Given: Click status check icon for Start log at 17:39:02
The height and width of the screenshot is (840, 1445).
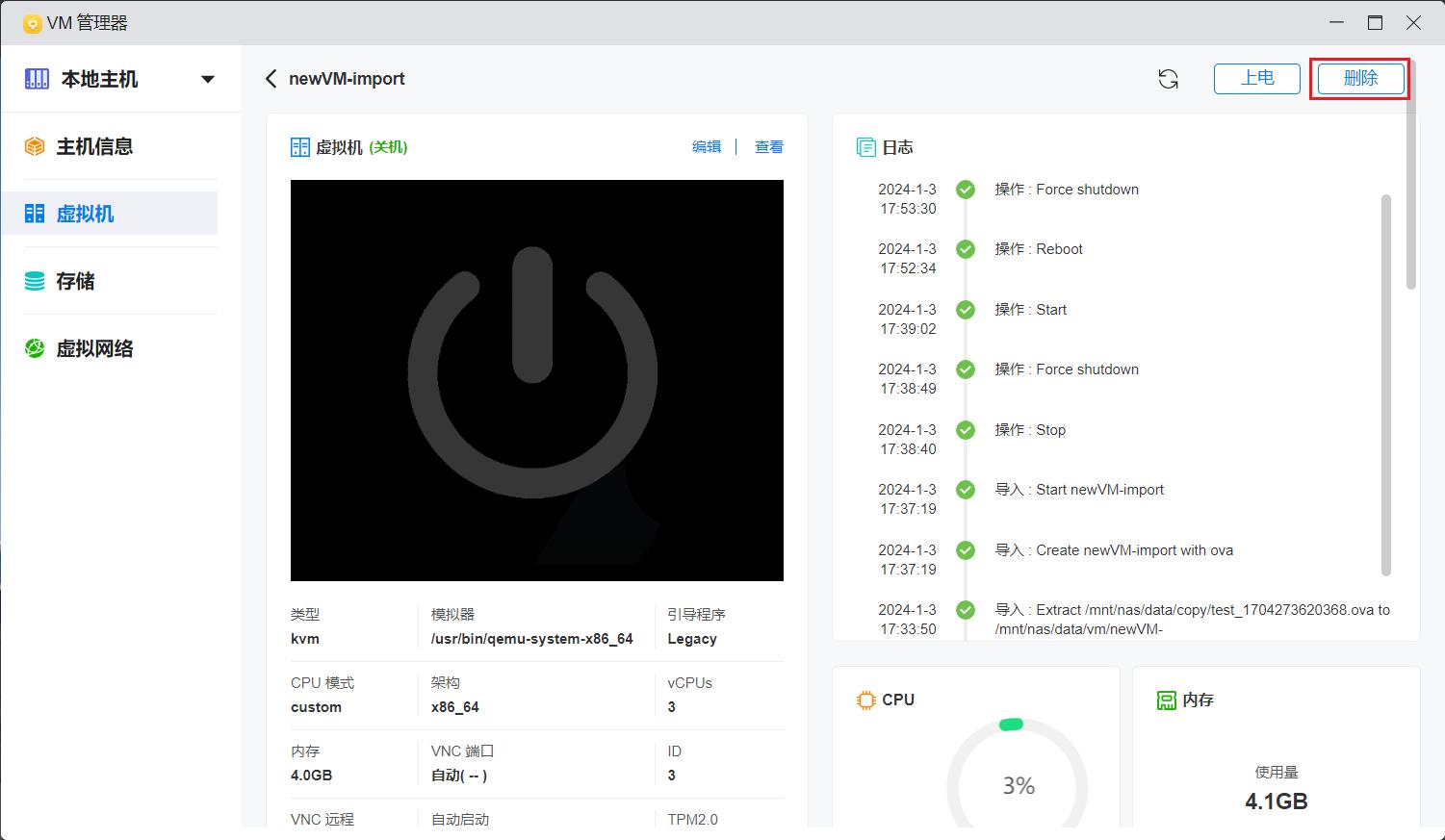Looking at the screenshot, I should tap(966, 310).
